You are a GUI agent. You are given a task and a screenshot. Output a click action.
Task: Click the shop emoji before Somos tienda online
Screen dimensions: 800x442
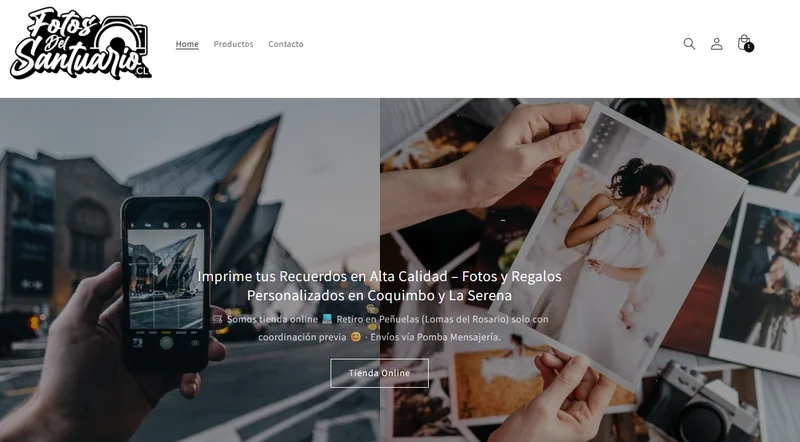(217, 319)
